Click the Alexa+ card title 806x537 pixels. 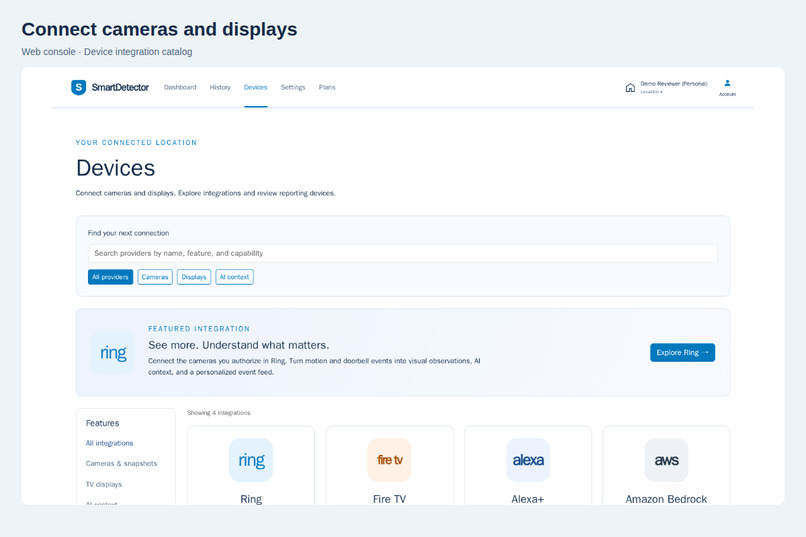coord(528,499)
